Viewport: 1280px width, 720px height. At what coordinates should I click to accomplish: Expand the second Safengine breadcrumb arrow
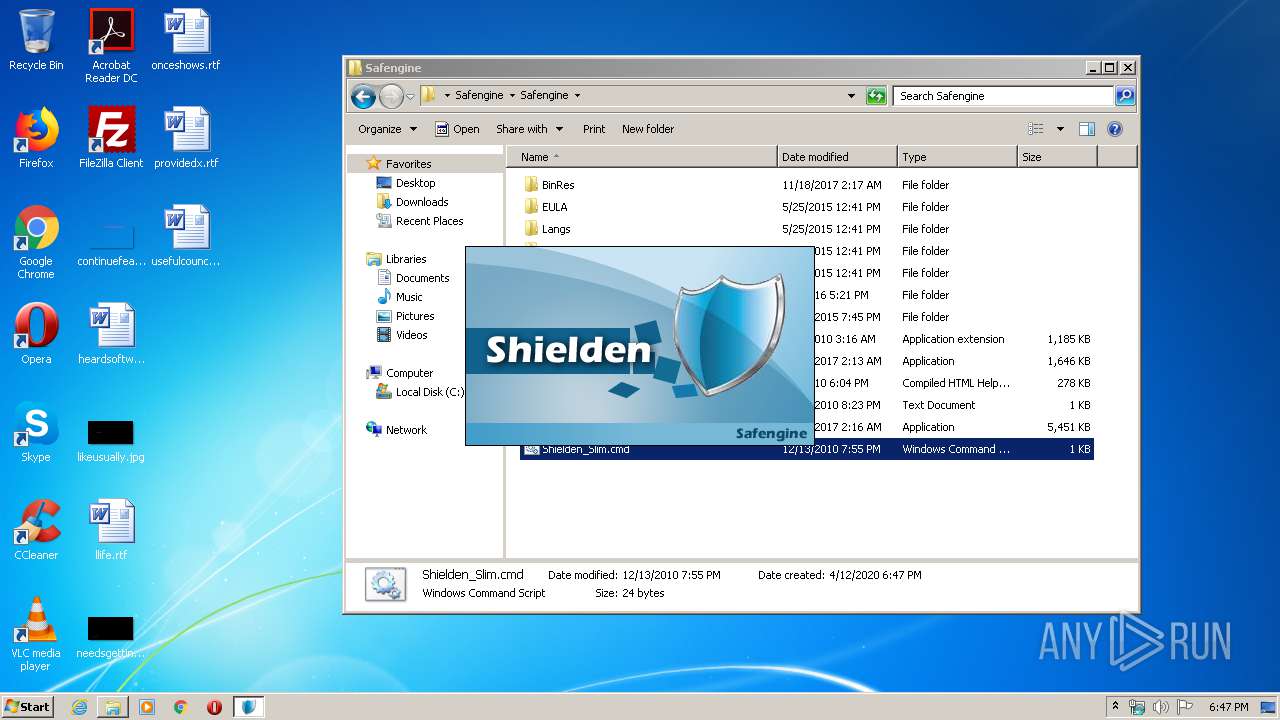point(577,96)
